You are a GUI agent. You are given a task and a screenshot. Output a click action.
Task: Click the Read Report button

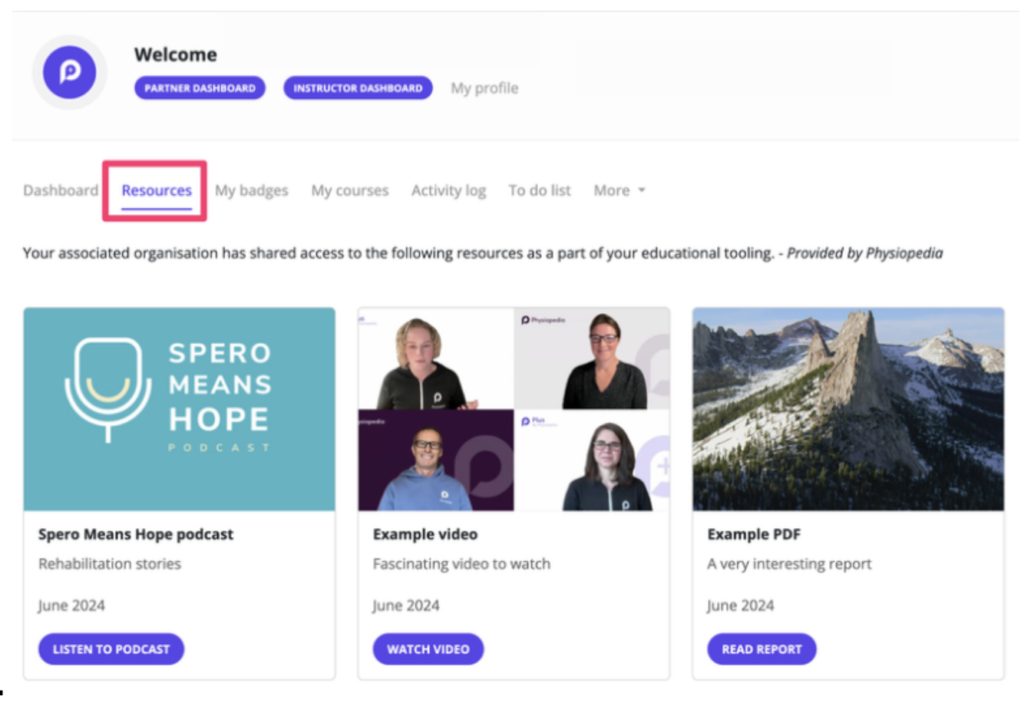tap(761, 649)
